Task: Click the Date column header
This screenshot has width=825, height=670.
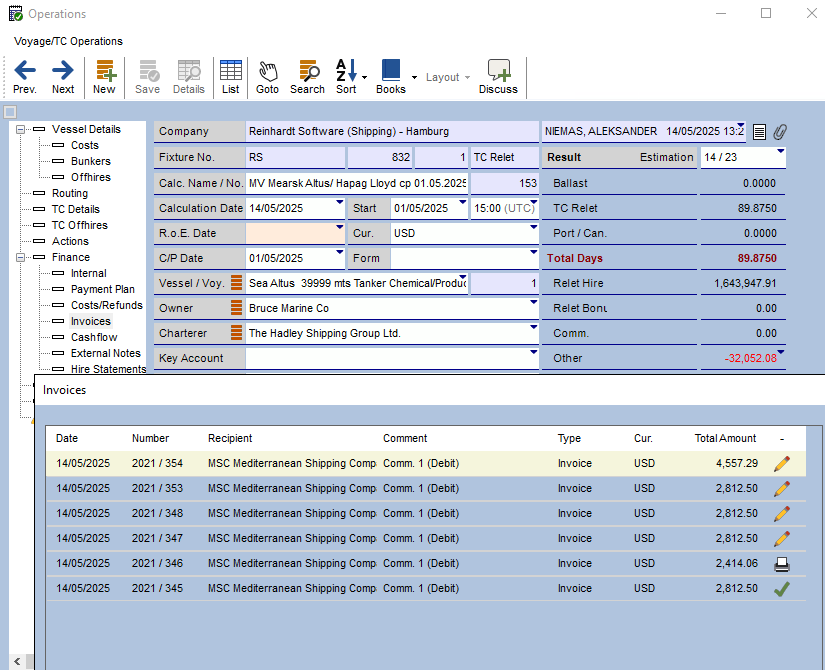Action: pyautogui.click(x=67, y=438)
